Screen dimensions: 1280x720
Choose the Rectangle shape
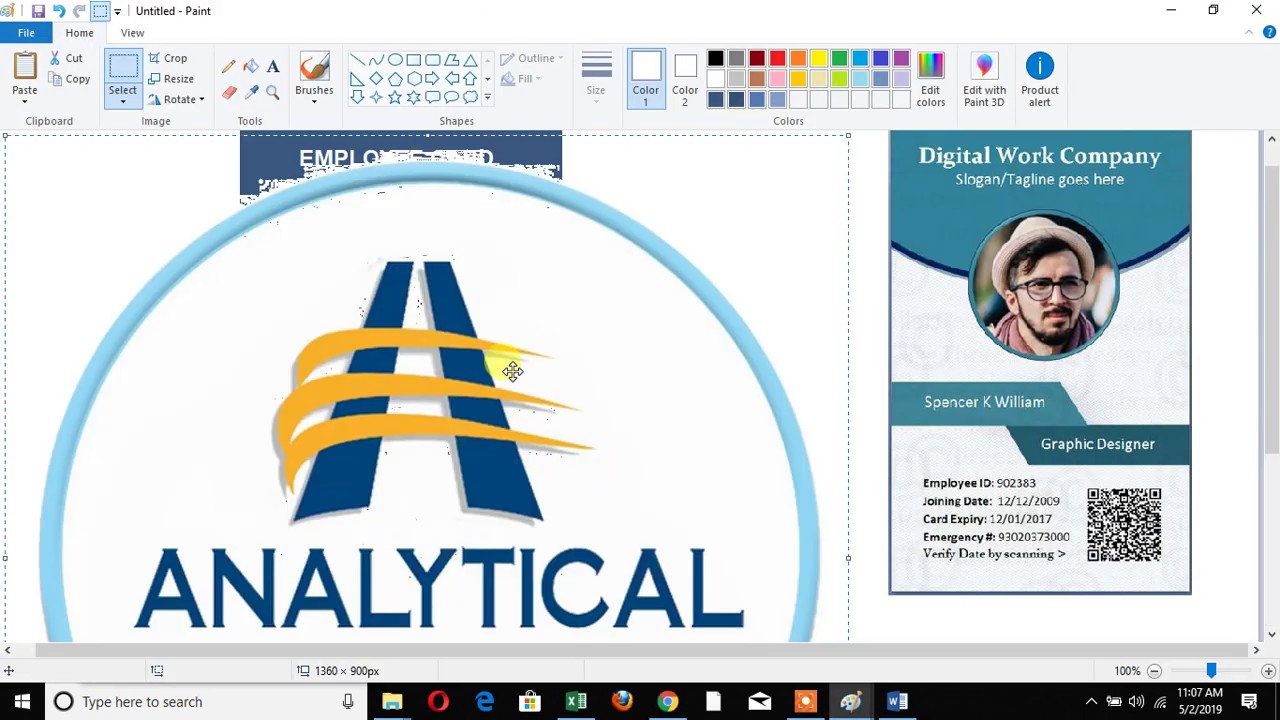click(413, 60)
